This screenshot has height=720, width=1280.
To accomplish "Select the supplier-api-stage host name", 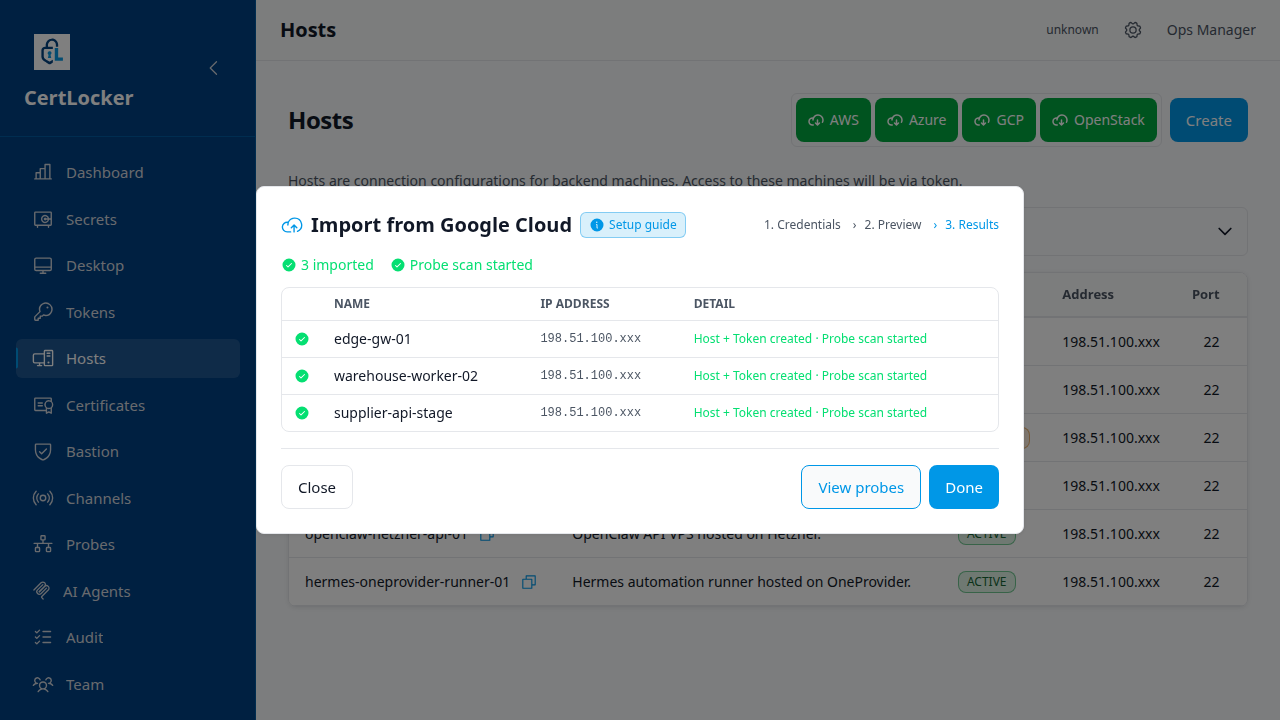I will point(393,413).
